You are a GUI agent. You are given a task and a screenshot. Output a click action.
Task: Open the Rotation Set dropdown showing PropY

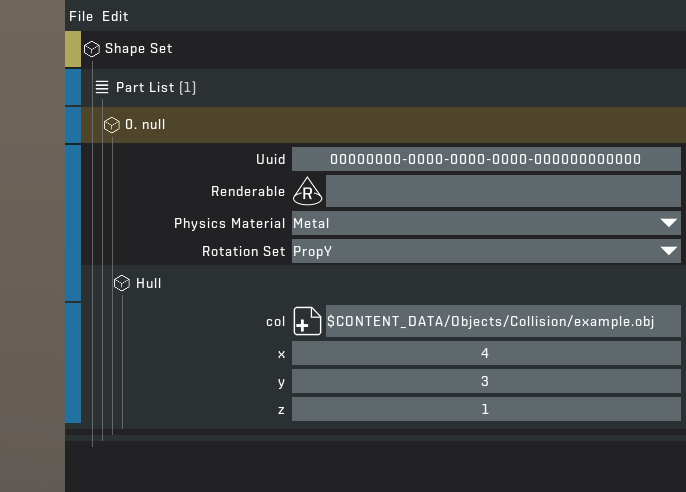[x=486, y=251]
